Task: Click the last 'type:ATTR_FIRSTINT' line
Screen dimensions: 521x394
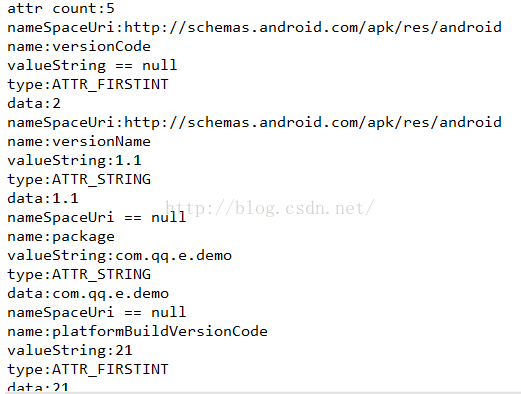Action: [88, 369]
